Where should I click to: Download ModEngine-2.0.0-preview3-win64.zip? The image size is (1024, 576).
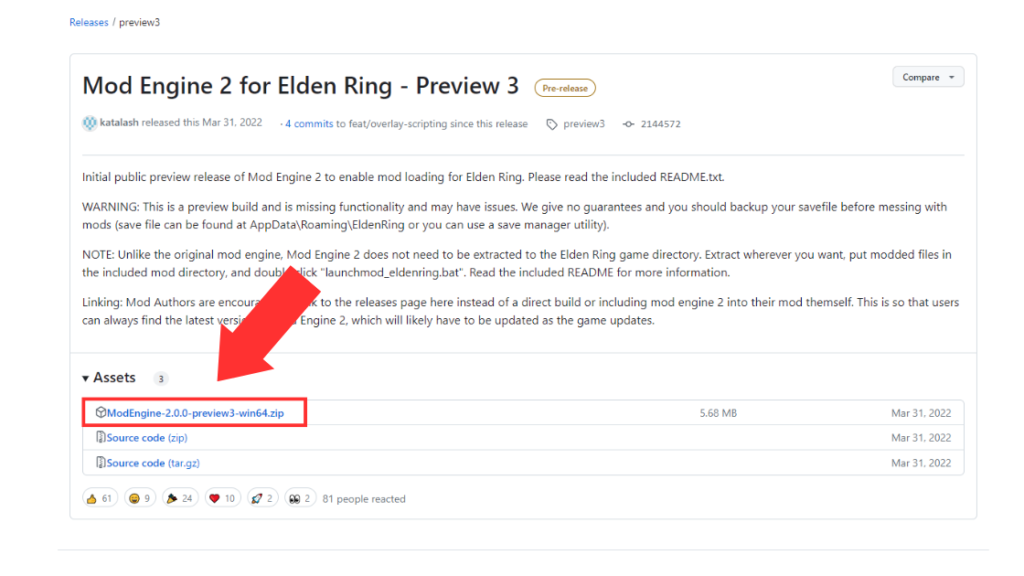tap(195, 413)
